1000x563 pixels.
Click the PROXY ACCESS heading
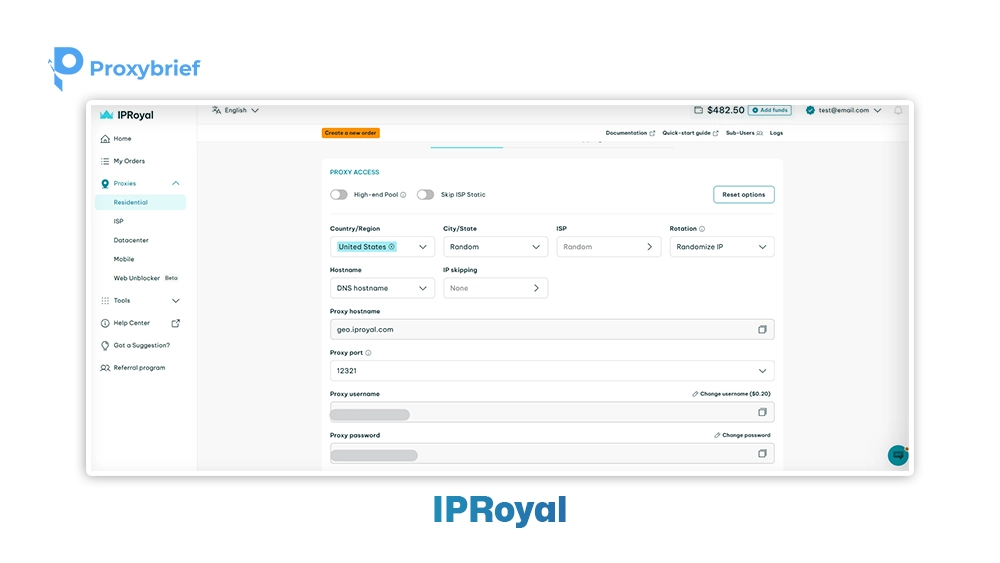[x=355, y=172]
